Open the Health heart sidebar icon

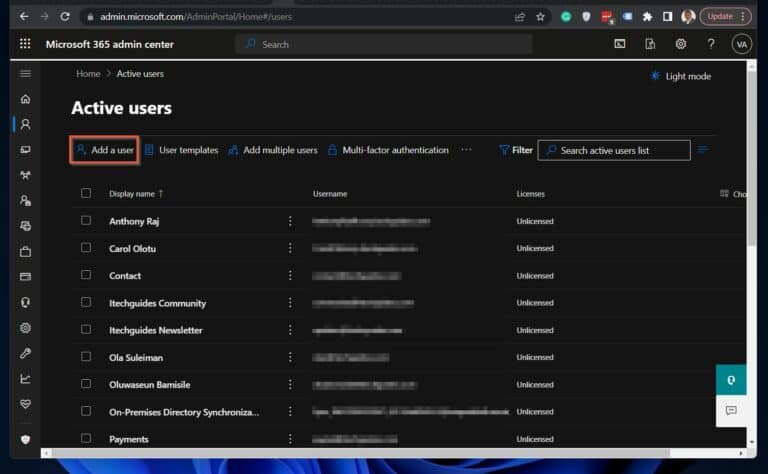(25, 404)
